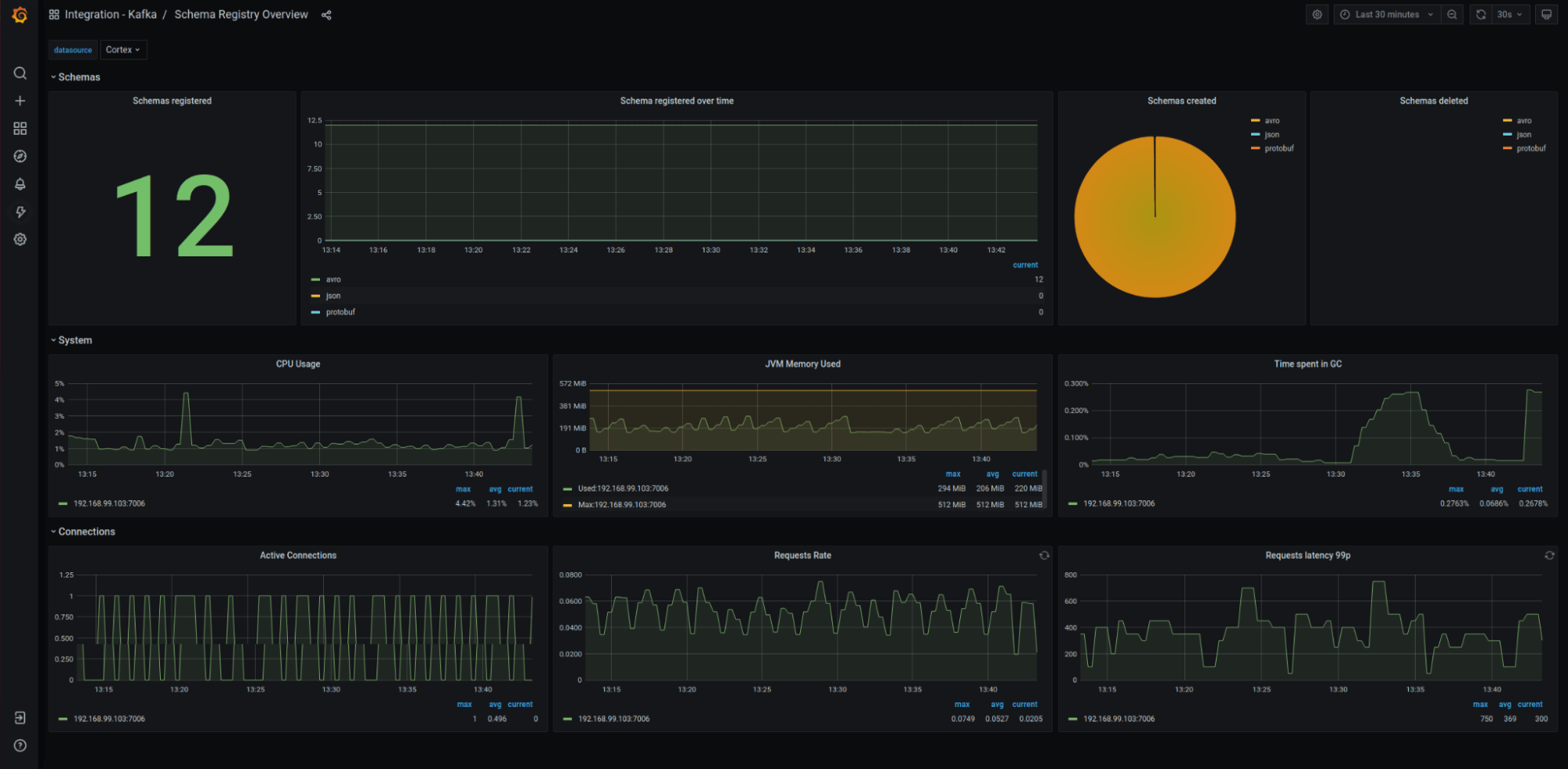Cycle view mode with monitor icon
The image size is (1568, 769).
1546,14
